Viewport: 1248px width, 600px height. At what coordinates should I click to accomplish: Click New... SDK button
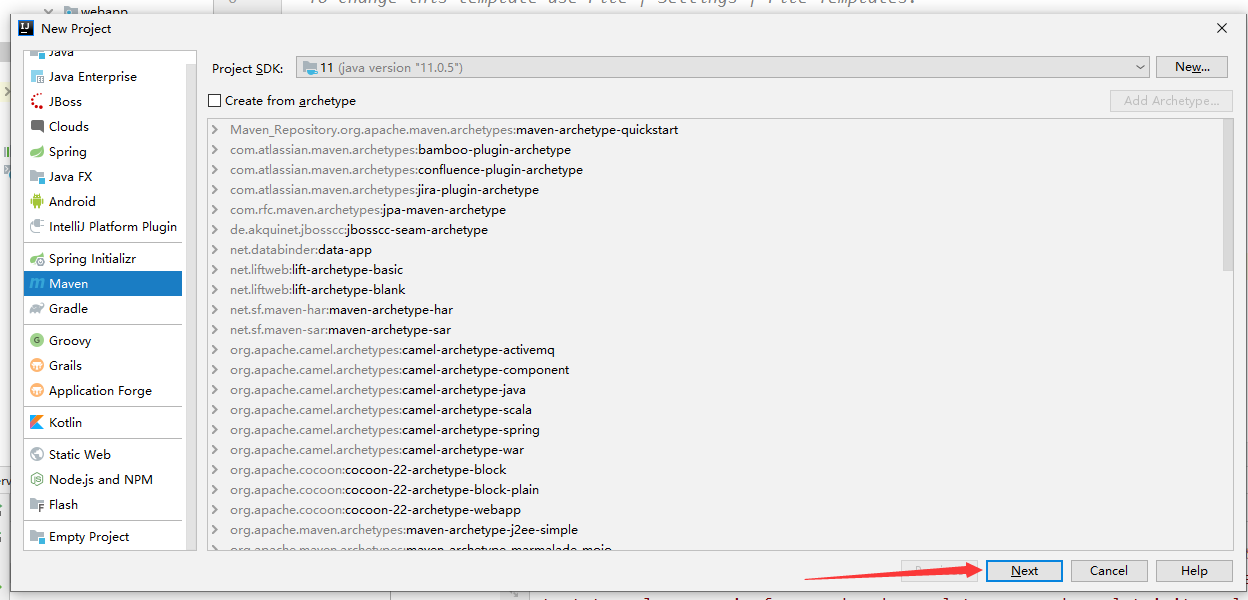pos(1192,67)
